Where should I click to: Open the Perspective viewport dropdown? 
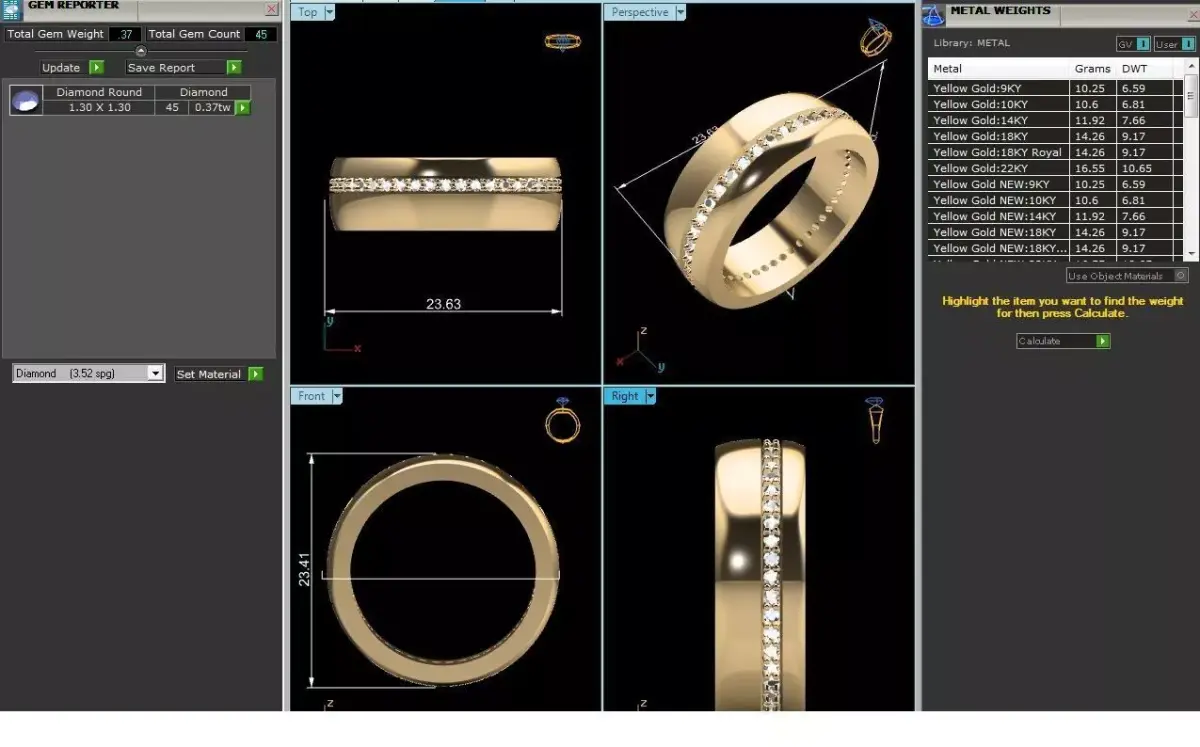pyautogui.click(x=681, y=12)
